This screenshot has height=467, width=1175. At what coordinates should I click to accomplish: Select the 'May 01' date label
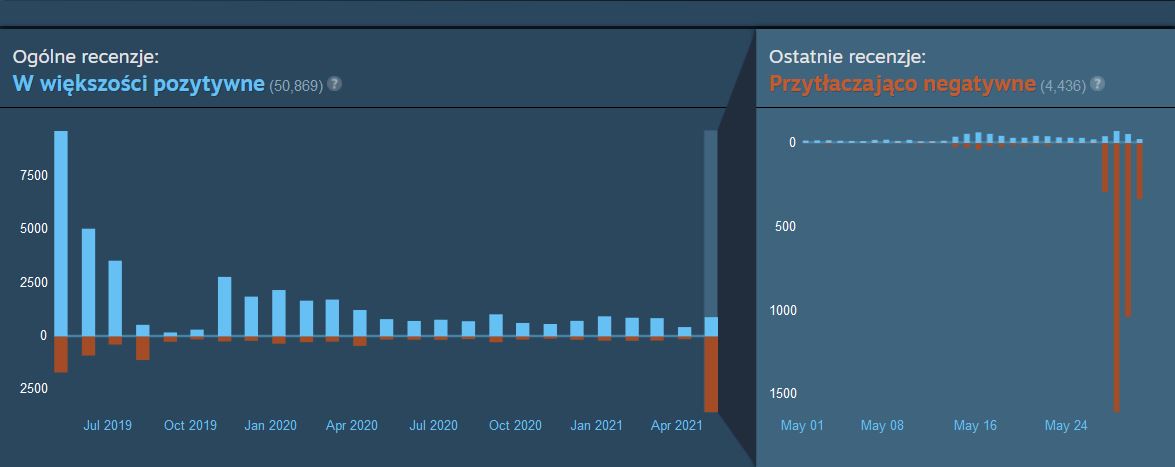pyautogui.click(x=801, y=425)
